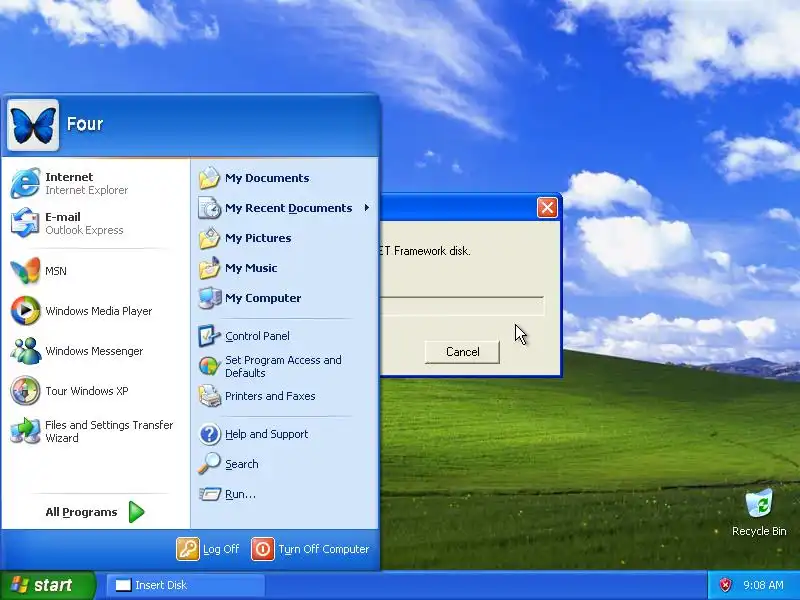Click the 9:08 AM clock
800x600 pixels.
pyautogui.click(x=763, y=585)
